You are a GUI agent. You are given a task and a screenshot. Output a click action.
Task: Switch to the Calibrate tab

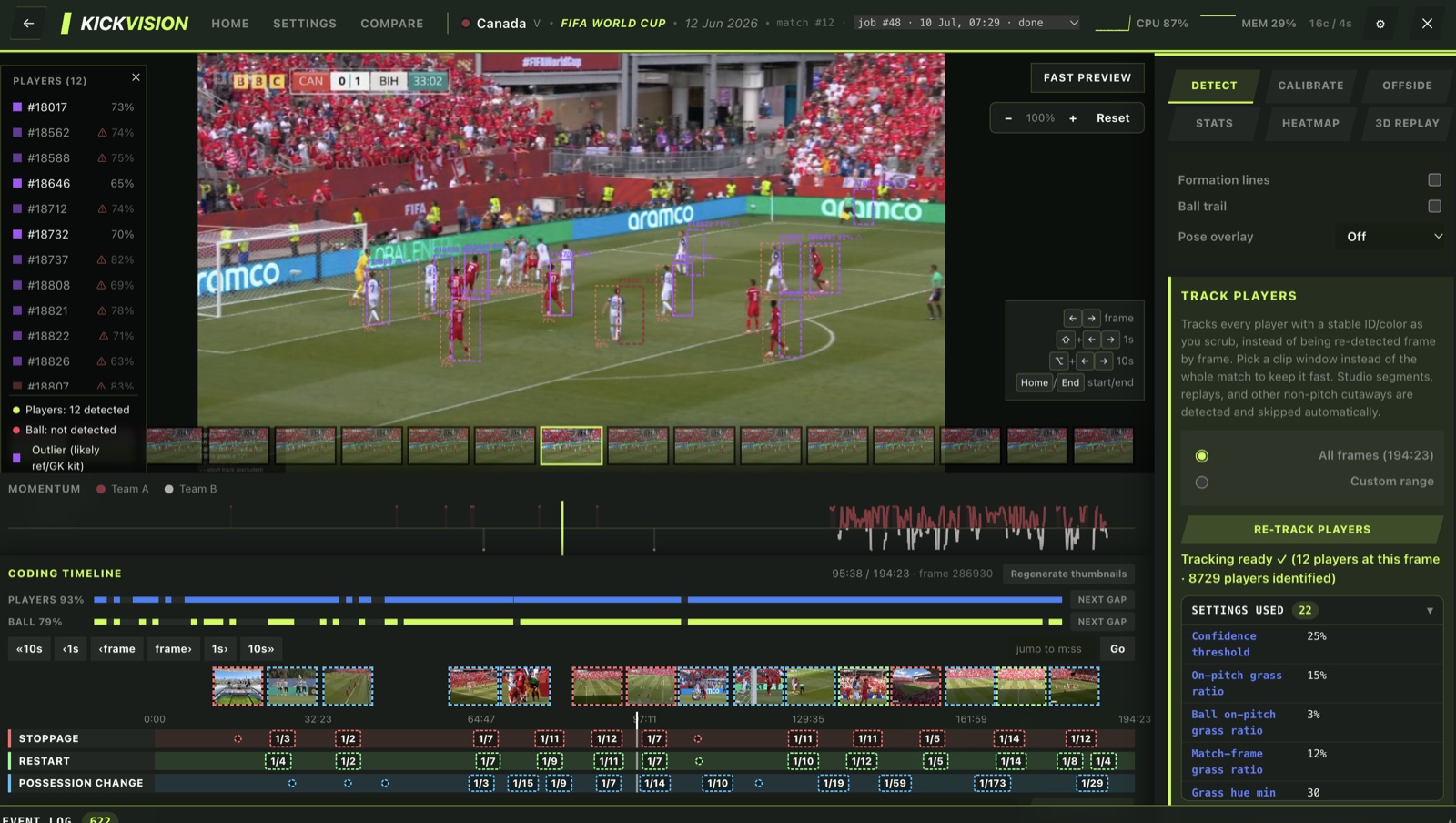pyautogui.click(x=1310, y=86)
